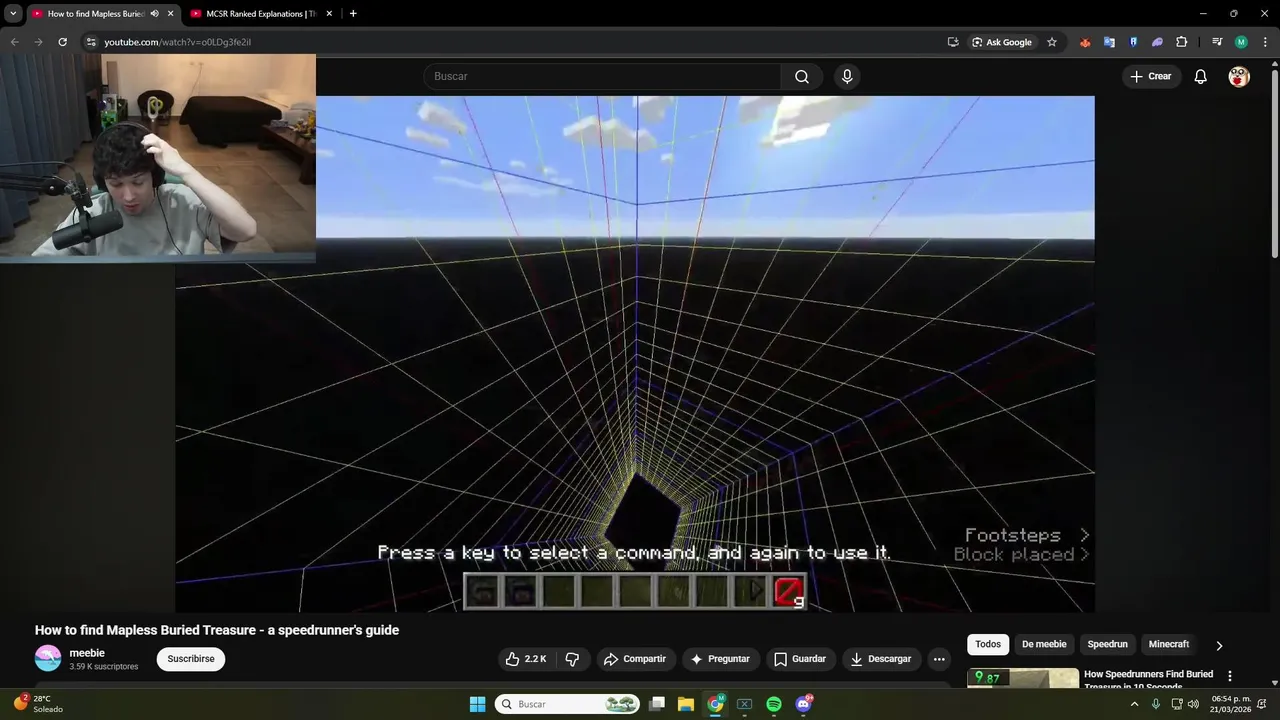1280x720 pixels.
Task: Click the YouTube search magnifier button
Action: [802, 76]
